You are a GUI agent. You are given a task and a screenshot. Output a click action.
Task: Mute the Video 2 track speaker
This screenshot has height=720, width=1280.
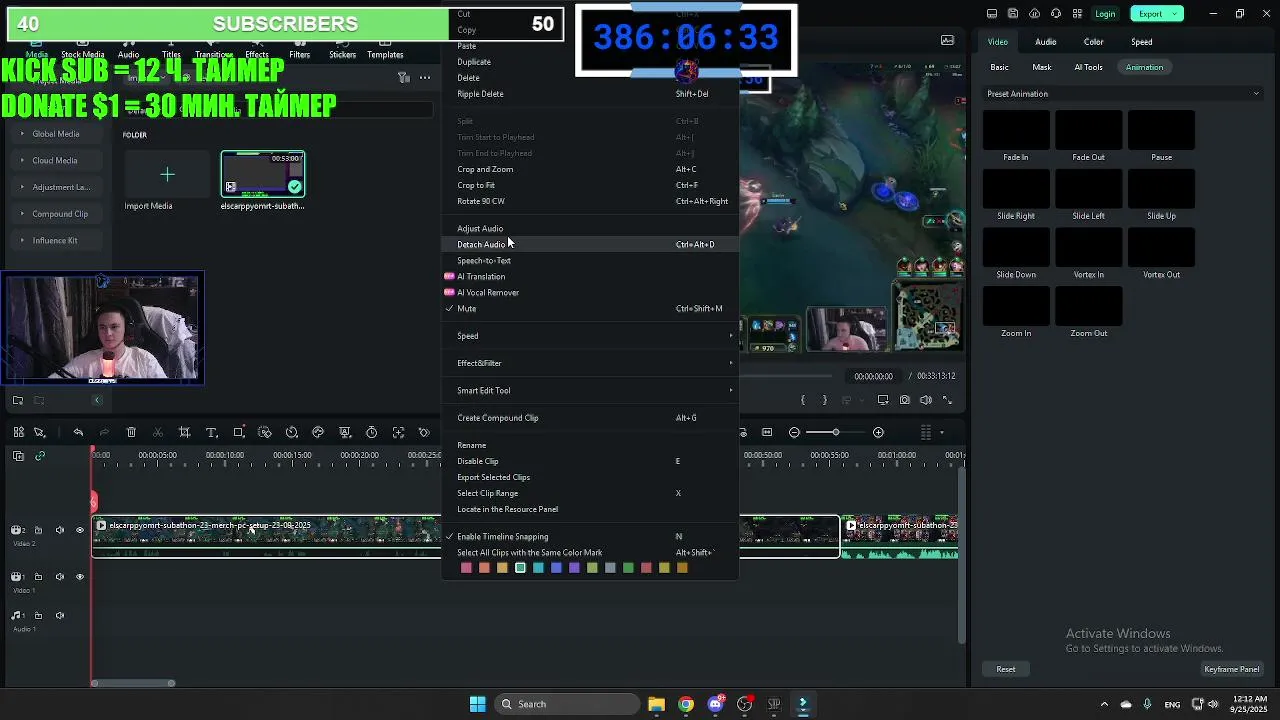(59, 530)
